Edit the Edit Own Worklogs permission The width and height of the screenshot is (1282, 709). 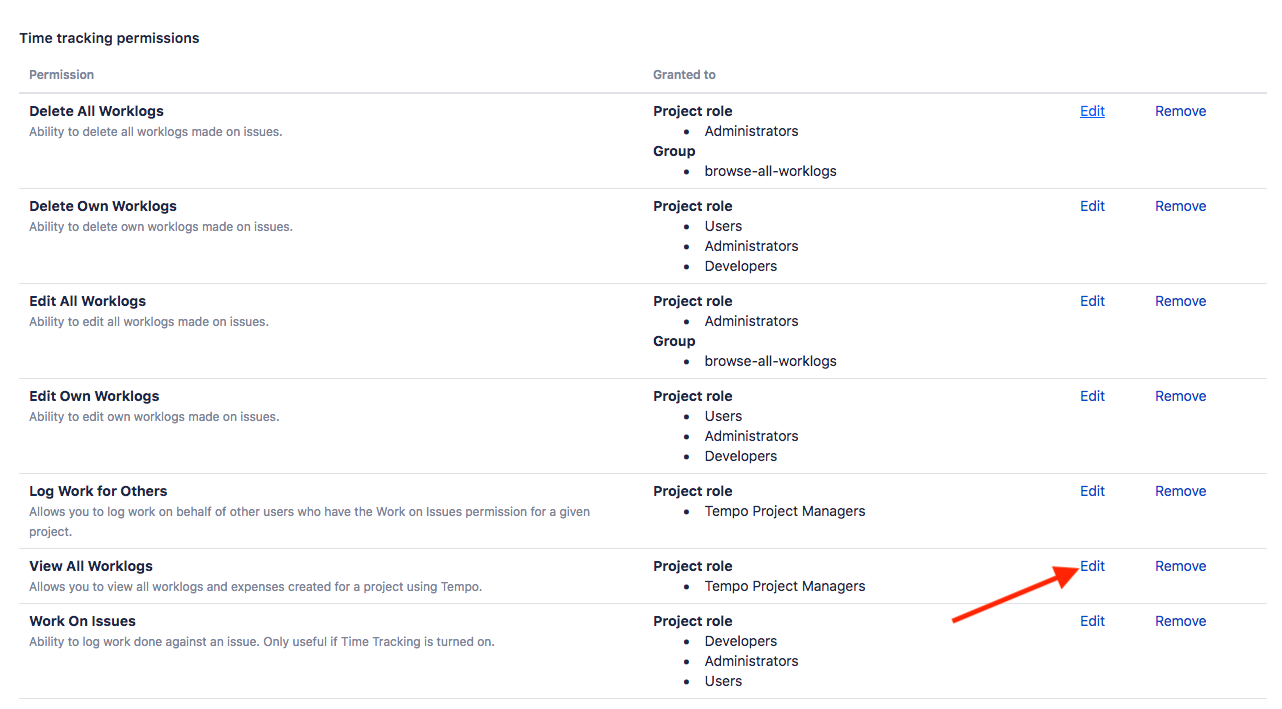tap(1092, 396)
